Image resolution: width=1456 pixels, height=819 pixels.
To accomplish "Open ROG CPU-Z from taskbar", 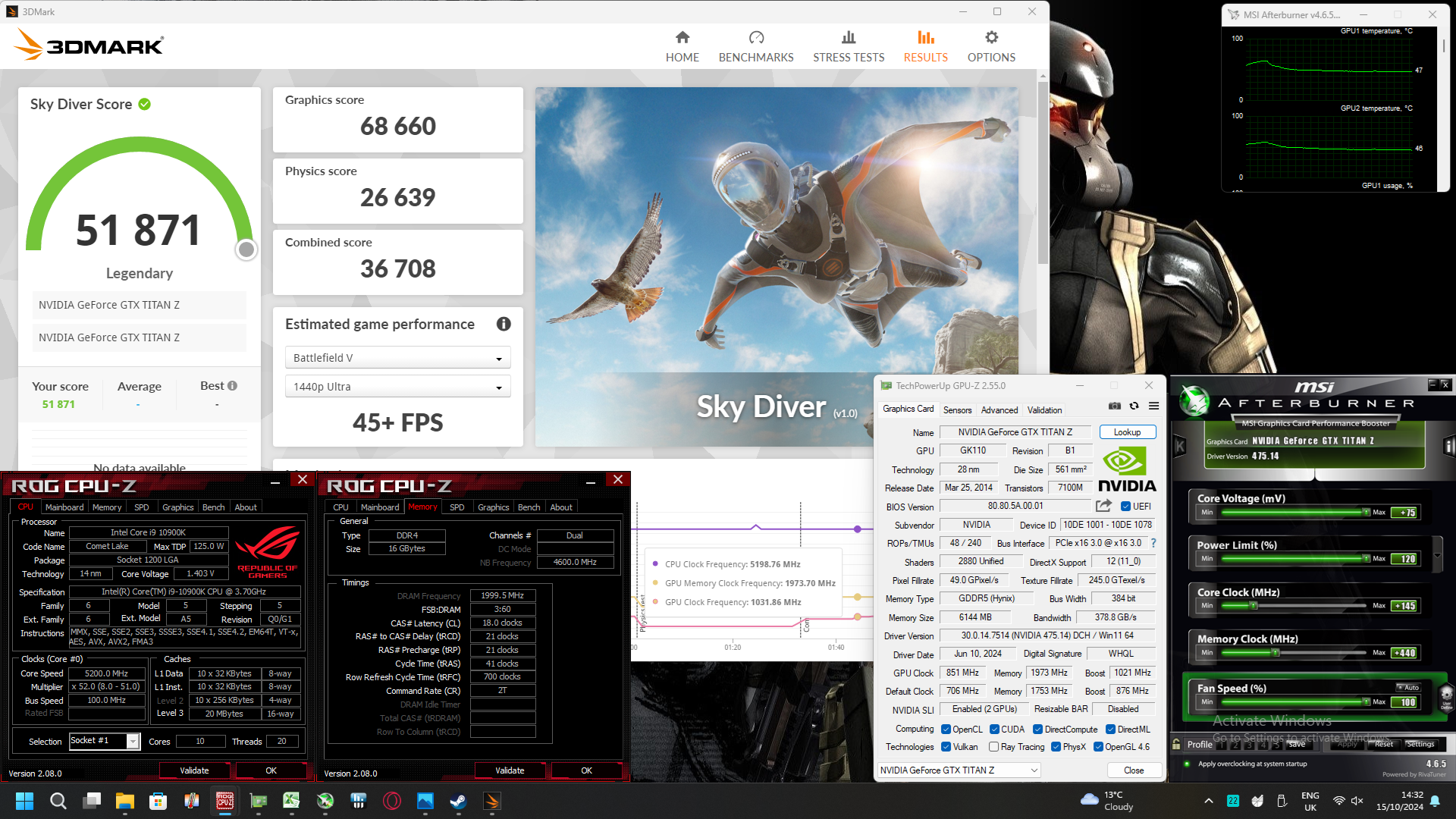I will [224, 801].
